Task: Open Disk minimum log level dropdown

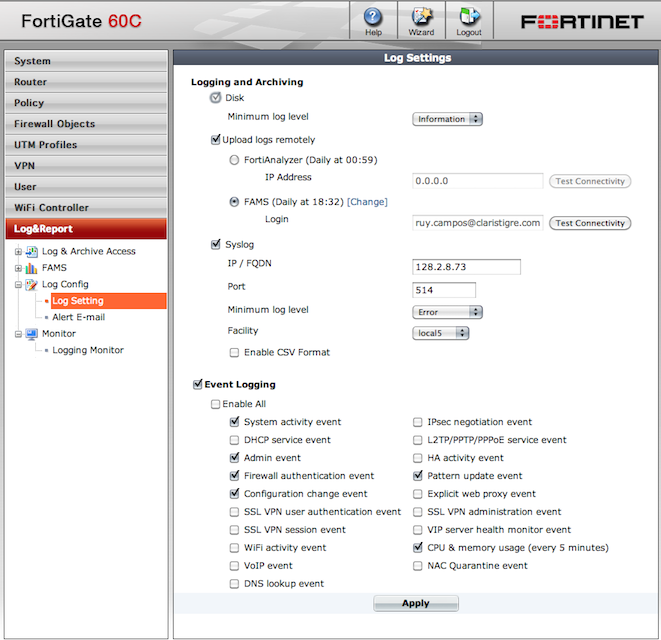Action: (447, 119)
